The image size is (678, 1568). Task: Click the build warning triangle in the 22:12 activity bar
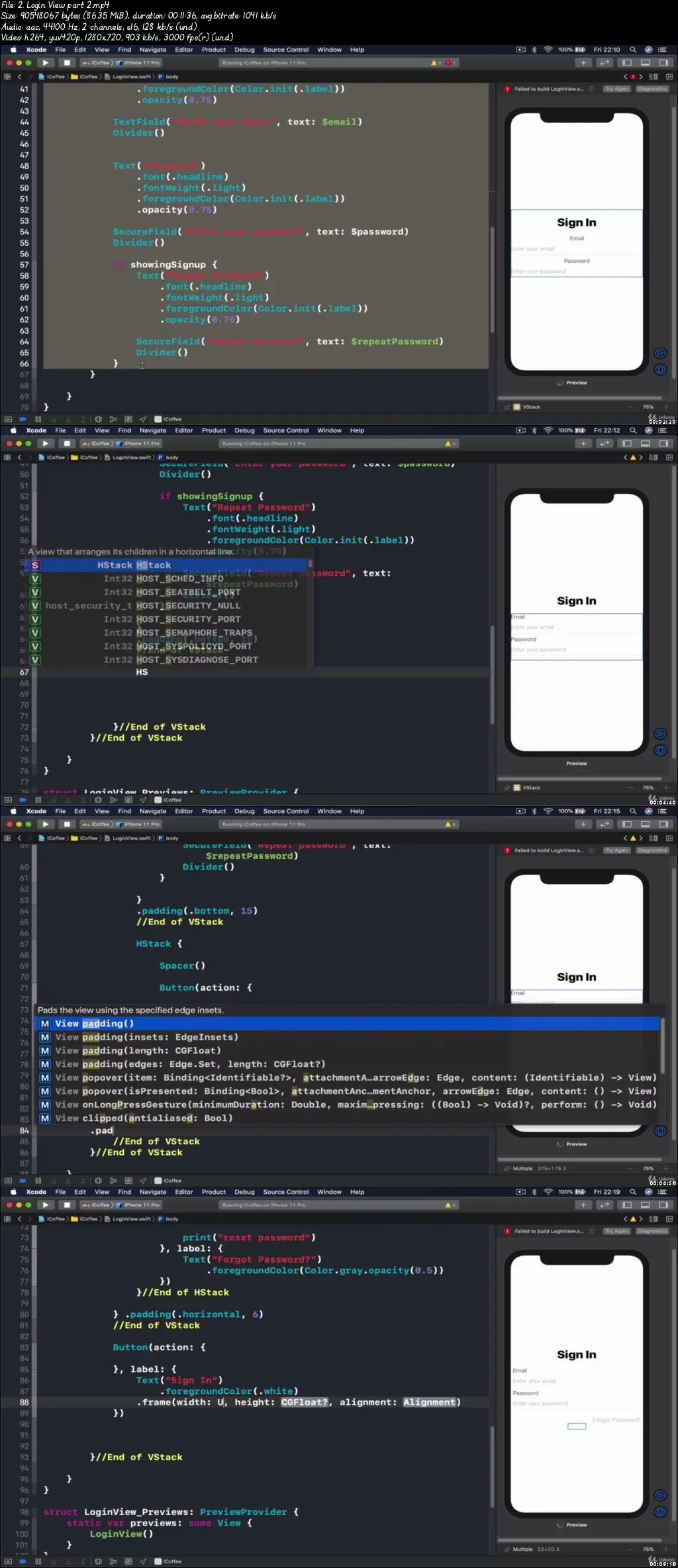click(x=448, y=444)
